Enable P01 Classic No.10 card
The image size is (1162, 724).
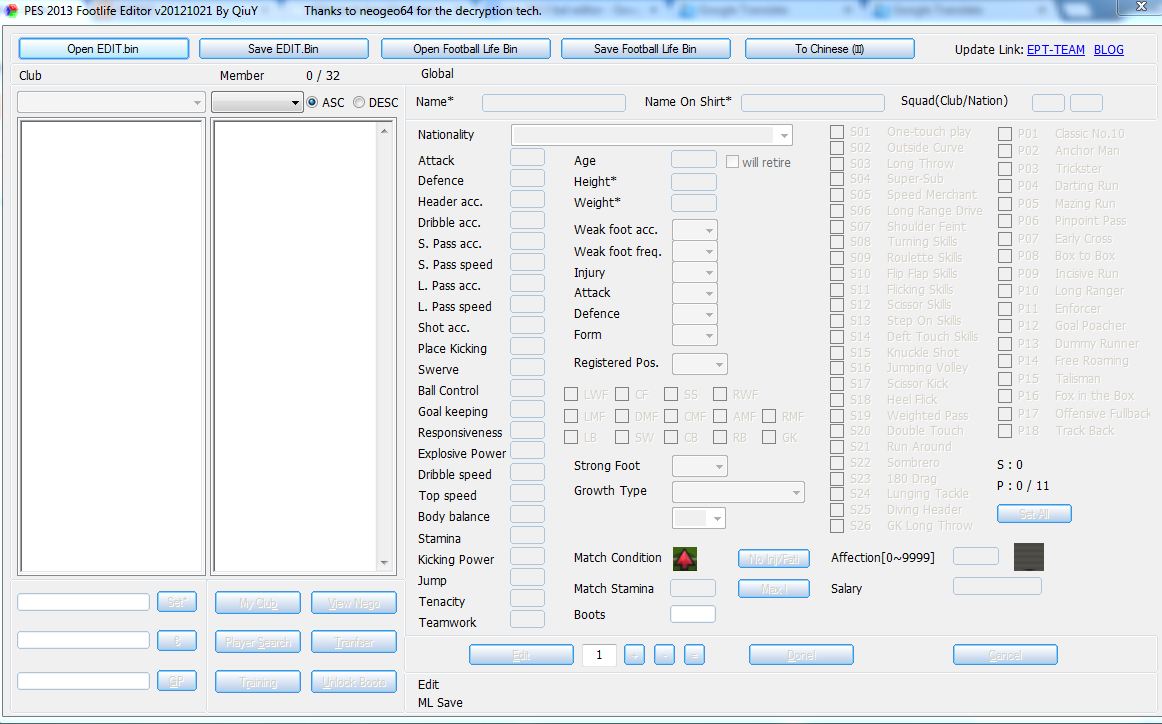point(1005,133)
